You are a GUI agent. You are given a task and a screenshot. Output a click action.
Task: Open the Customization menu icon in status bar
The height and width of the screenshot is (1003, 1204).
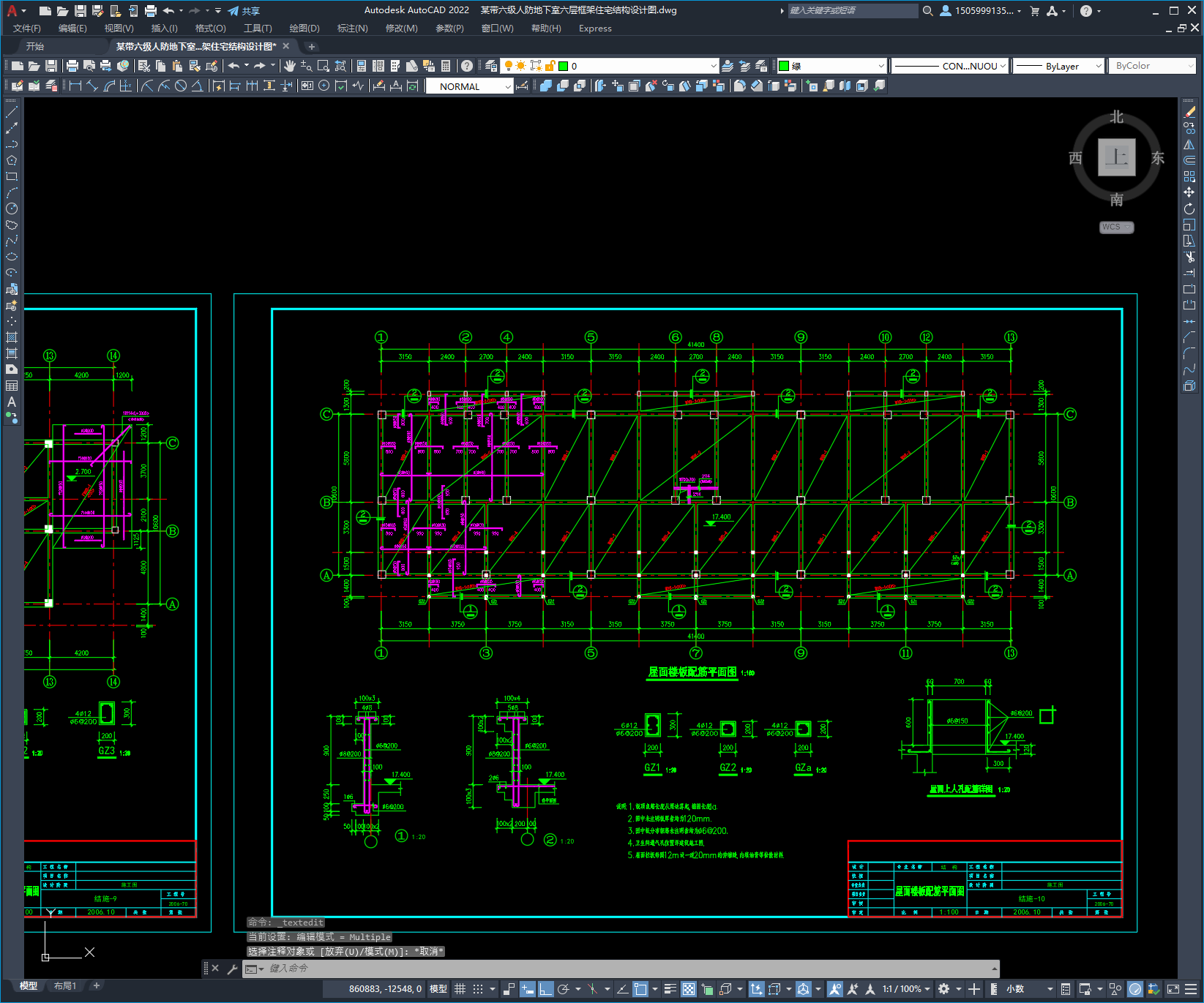(x=1192, y=989)
